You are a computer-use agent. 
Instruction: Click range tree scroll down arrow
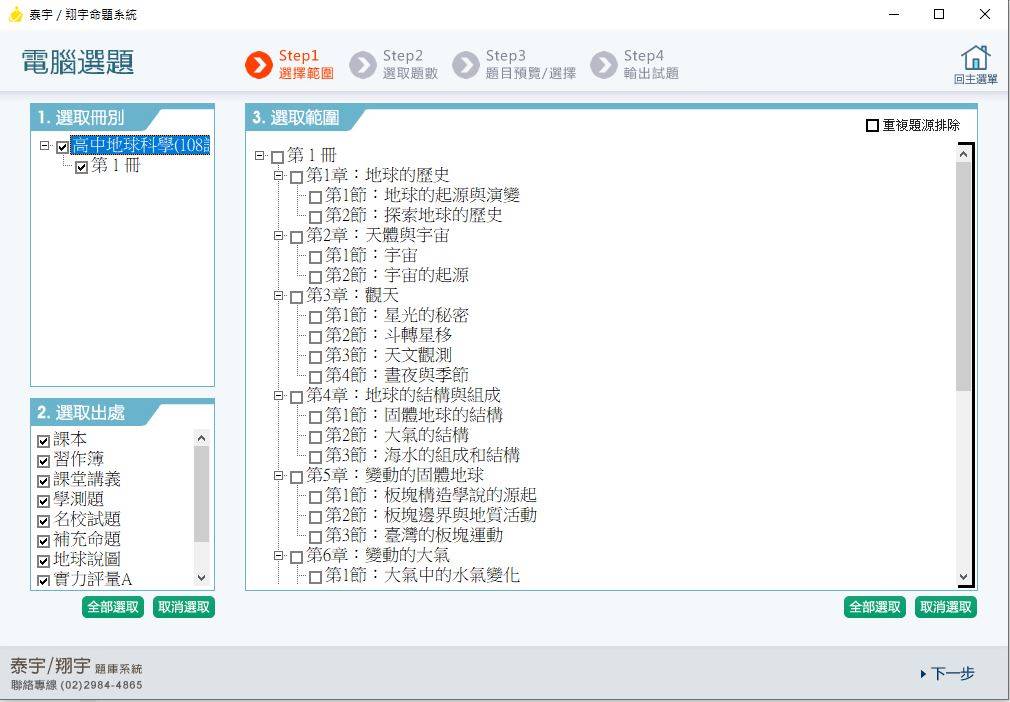pyautogui.click(x=963, y=577)
